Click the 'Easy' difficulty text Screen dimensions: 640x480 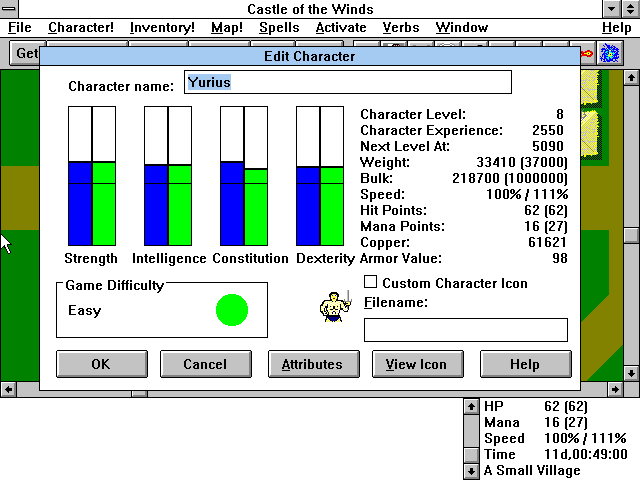(84, 311)
